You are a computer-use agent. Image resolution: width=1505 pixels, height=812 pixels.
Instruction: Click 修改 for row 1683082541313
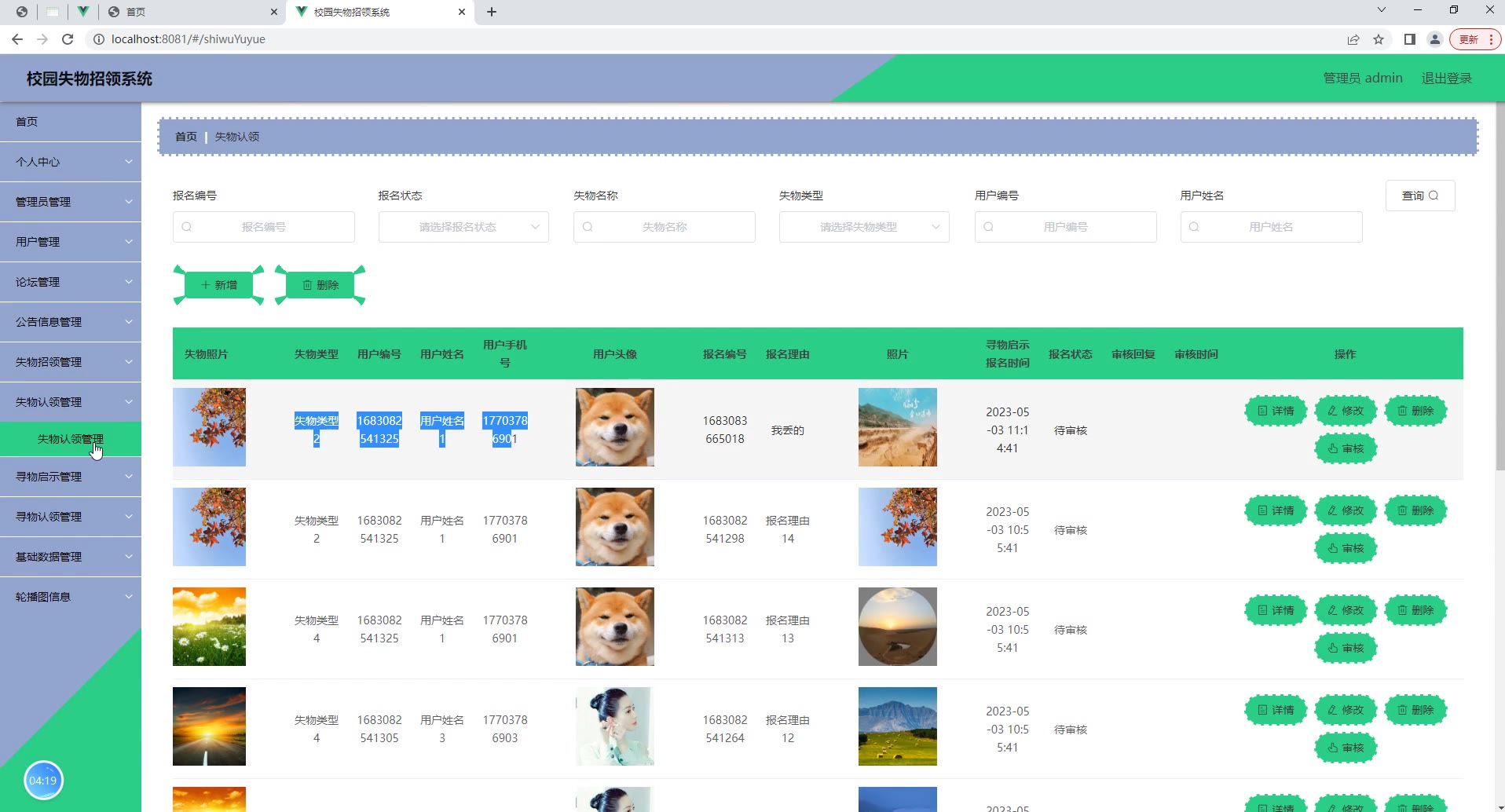tap(1346, 610)
